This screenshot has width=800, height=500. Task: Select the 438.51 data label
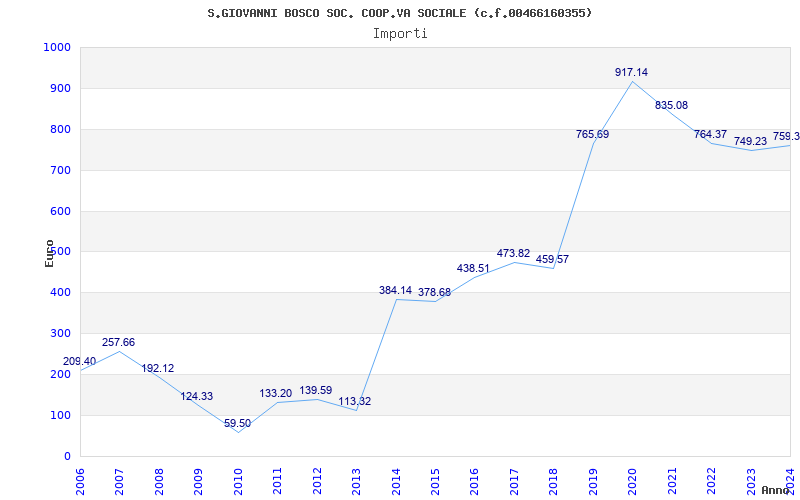473,268
